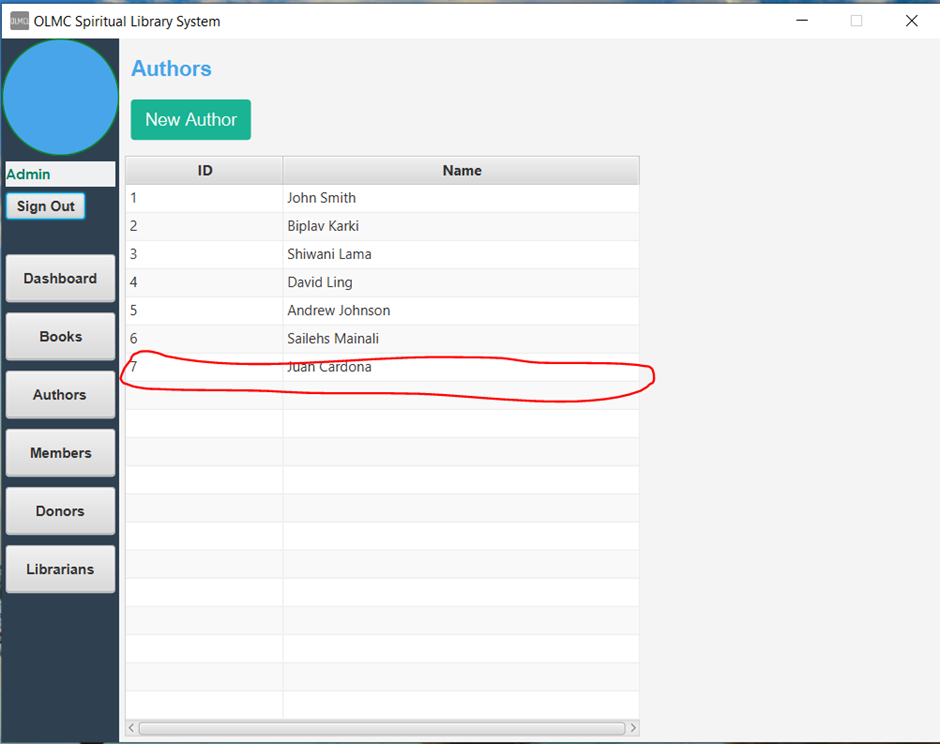Image resolution: width=940 pixels, height=744 pixels.
Task: Select the Authors sidebar entry
Action: (60, 394)
